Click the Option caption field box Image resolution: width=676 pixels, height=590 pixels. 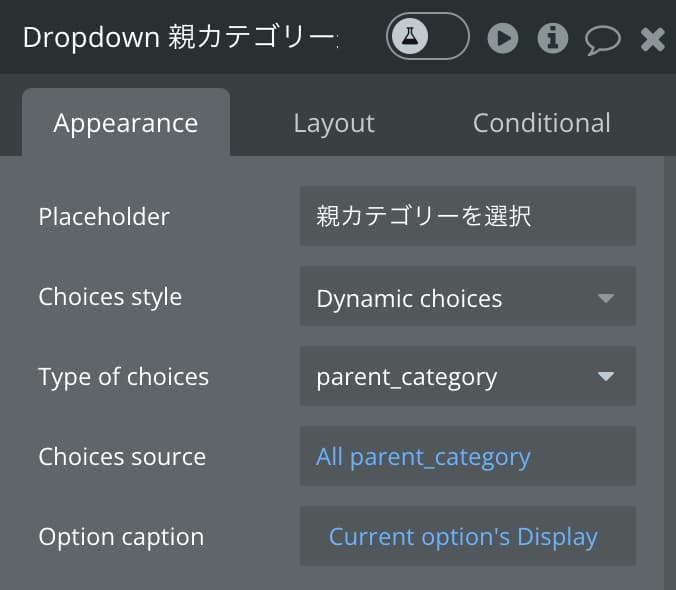468,536
